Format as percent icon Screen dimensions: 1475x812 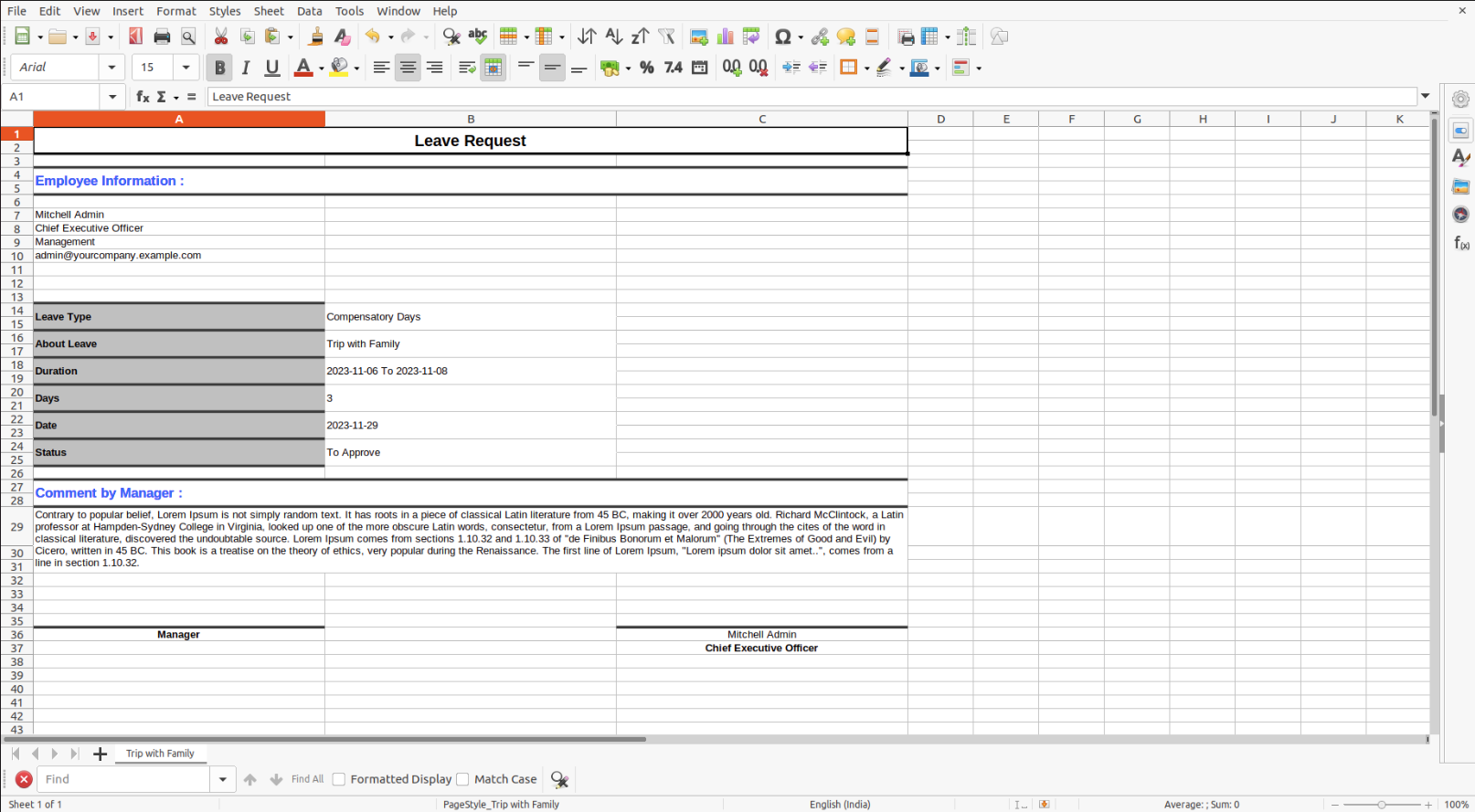tap(647, 68)
